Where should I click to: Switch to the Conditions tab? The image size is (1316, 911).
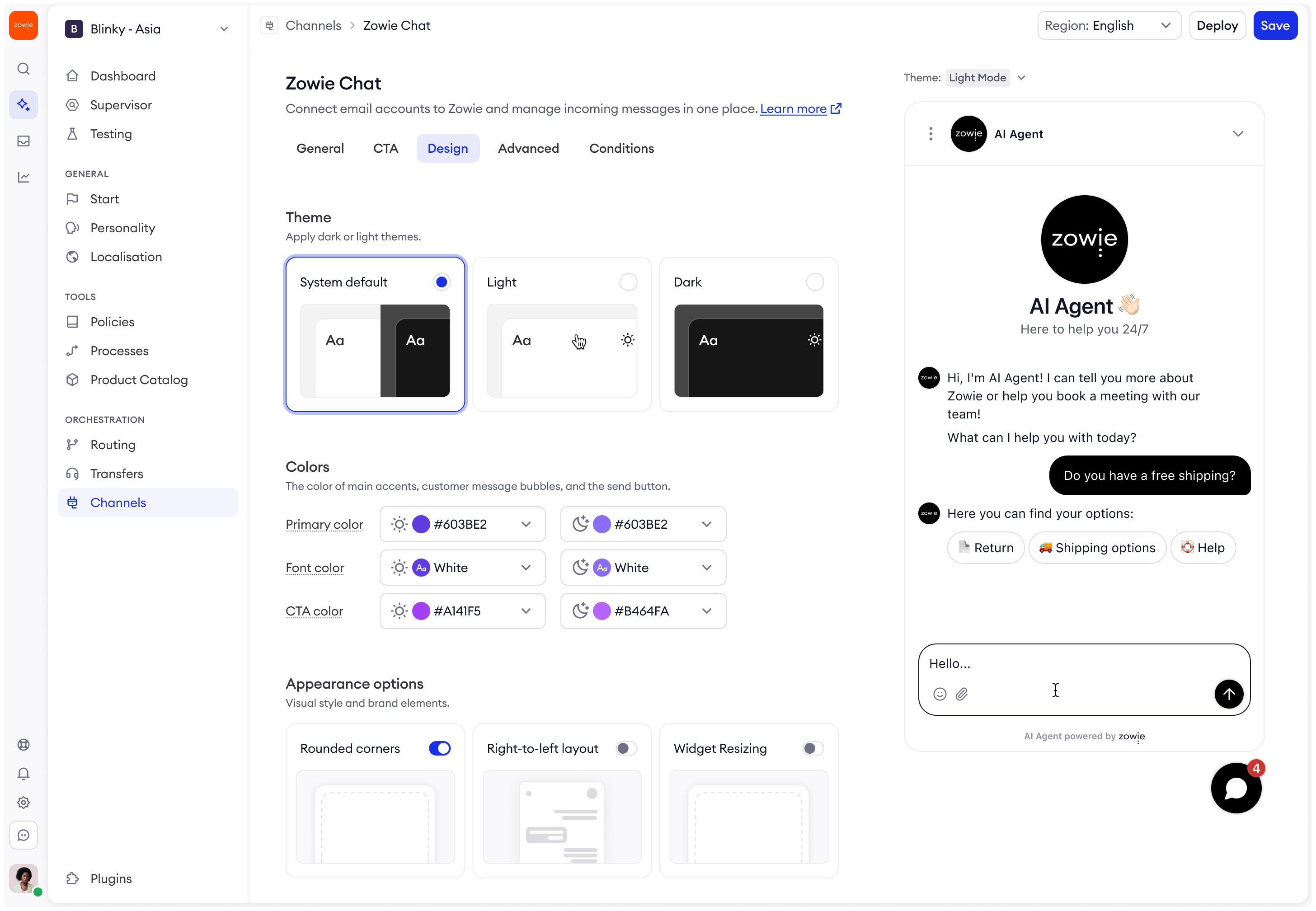click(x=621, y=148)
